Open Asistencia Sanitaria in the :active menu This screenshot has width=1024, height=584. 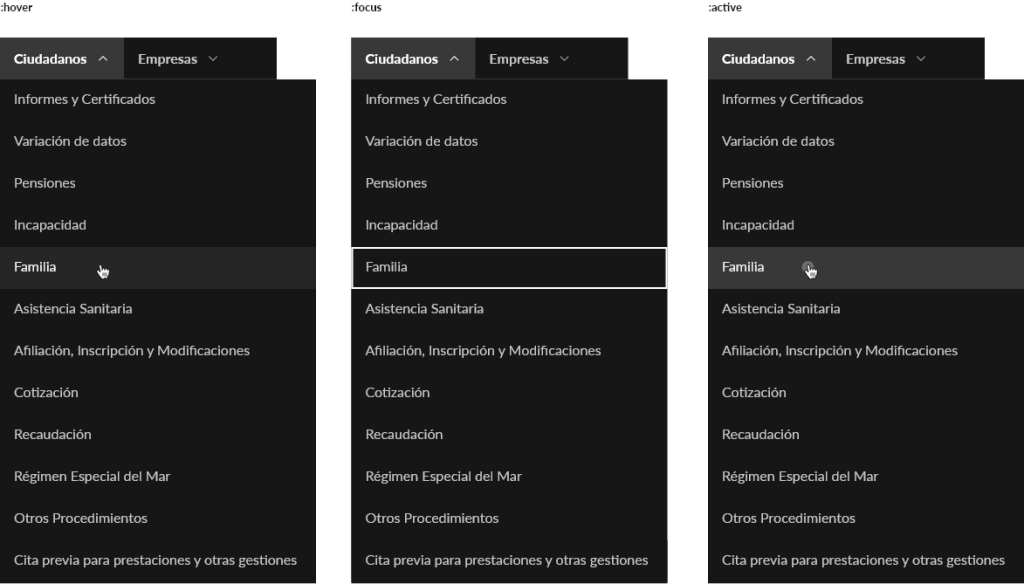pos(781,309)
